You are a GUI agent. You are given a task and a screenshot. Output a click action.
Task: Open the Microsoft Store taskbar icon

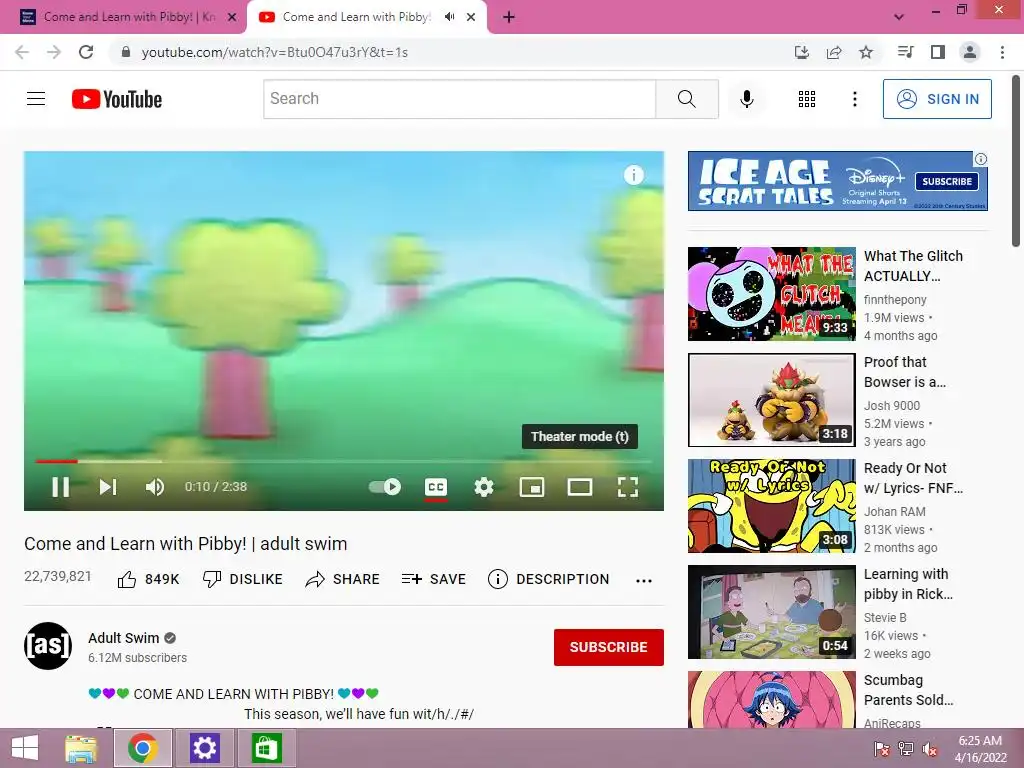pos(266,748)
